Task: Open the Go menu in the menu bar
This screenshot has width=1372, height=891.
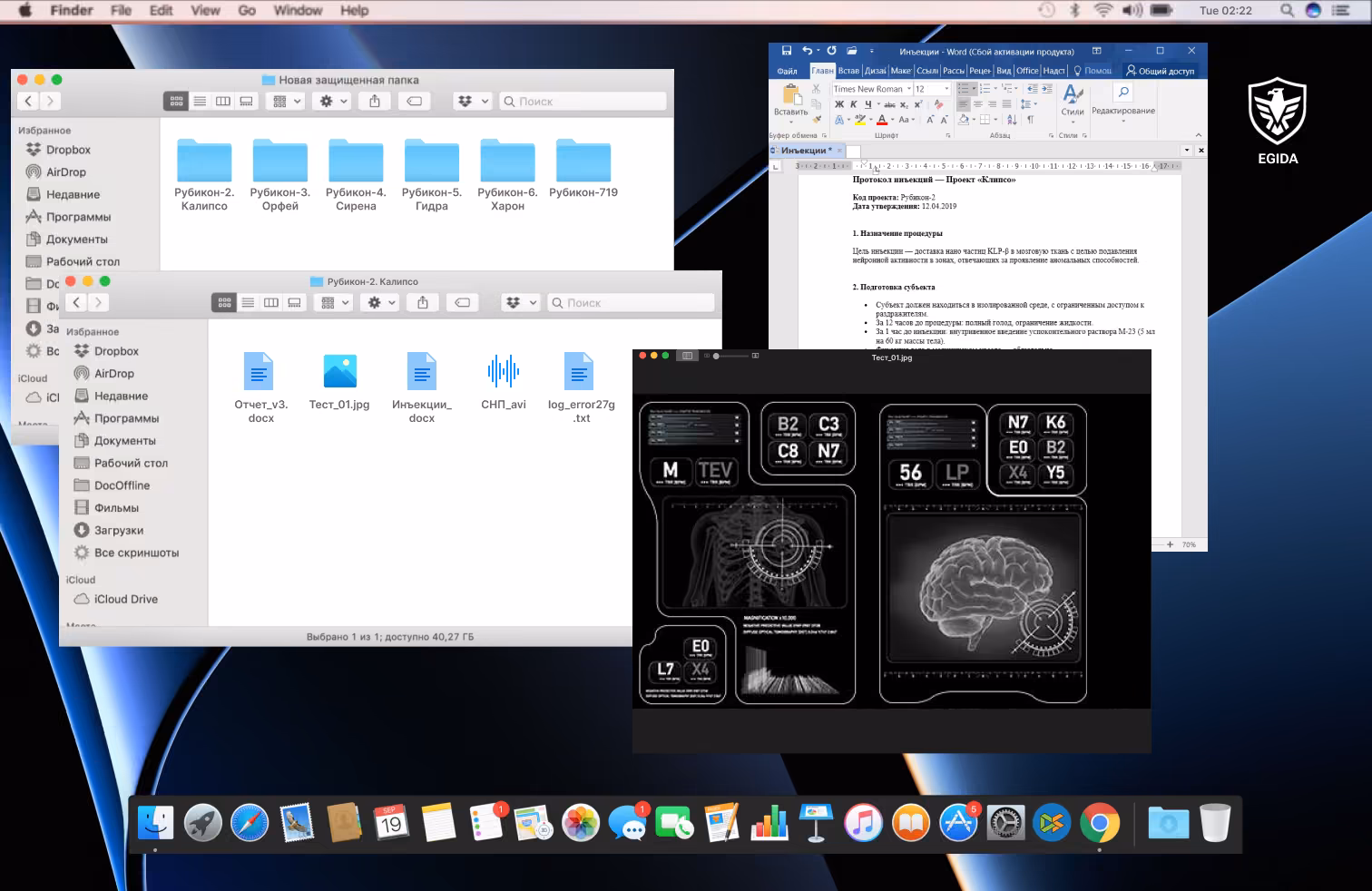Action: pyautogui.click(x=247, y=10)
